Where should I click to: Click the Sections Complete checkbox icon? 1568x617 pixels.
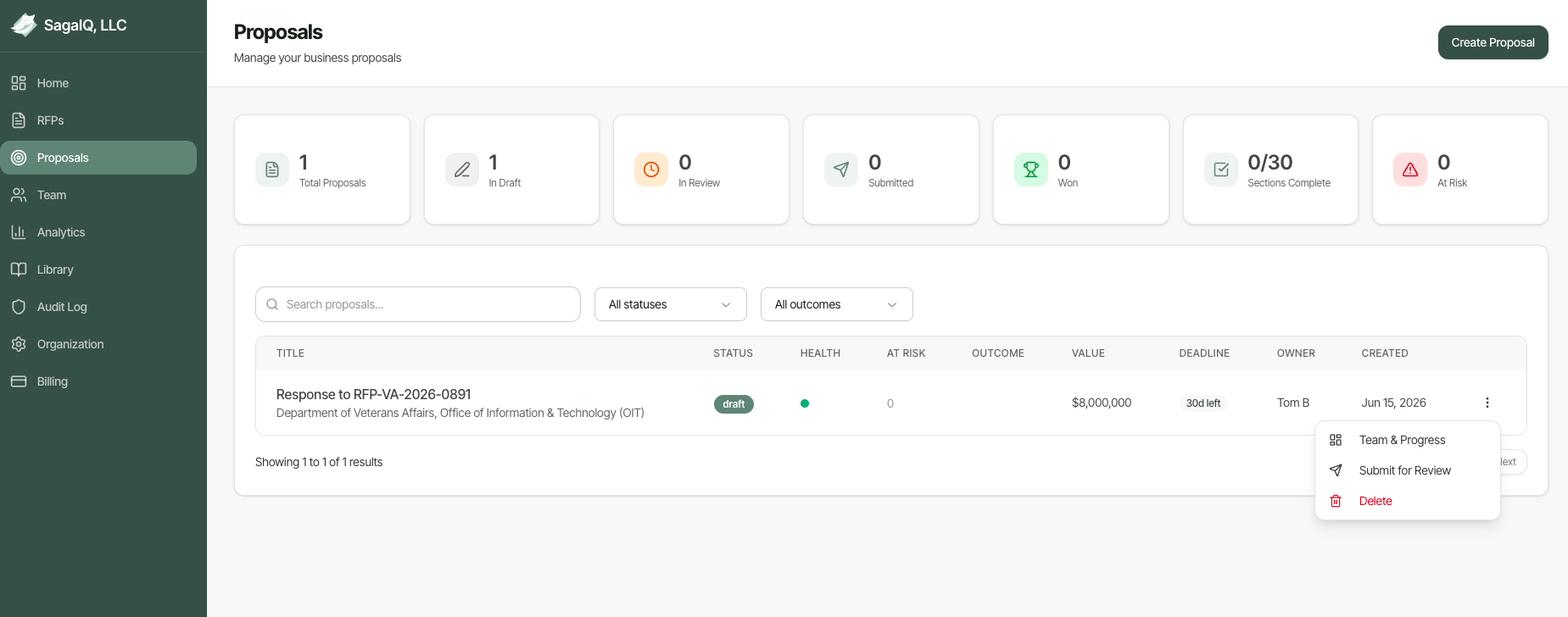(x=1221, y=170)
